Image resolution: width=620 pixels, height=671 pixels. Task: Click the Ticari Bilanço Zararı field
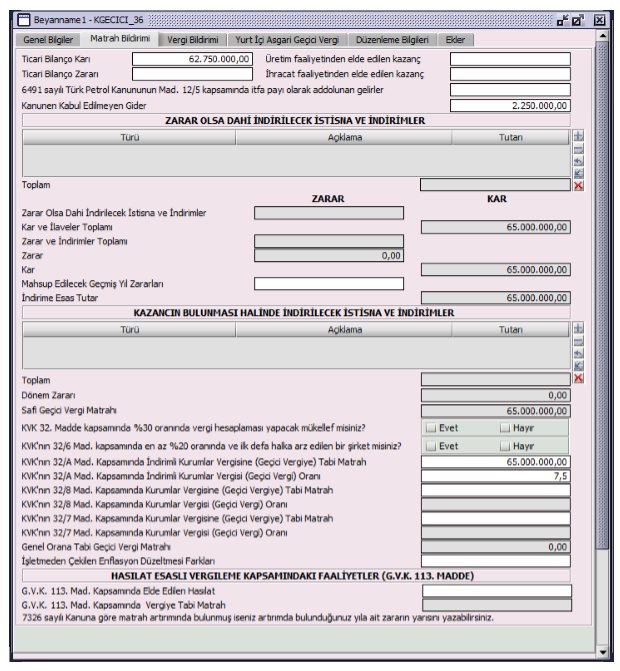tap(192, 74)
